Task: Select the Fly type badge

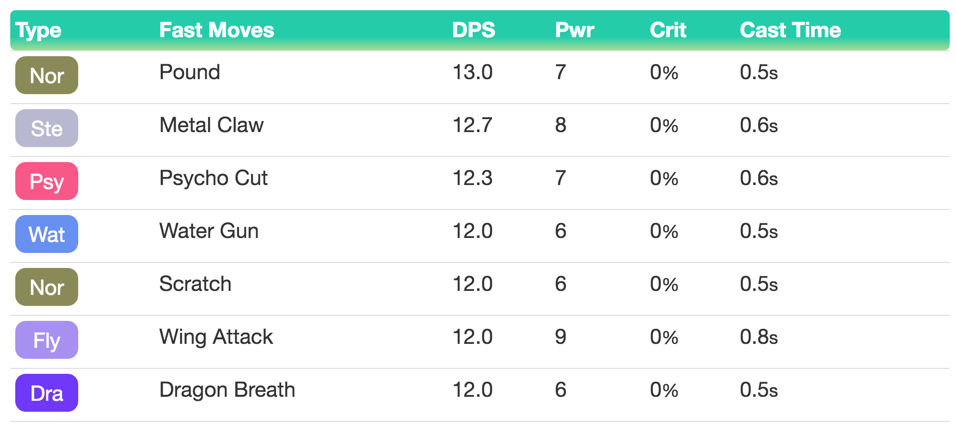Action: (46, 340)
